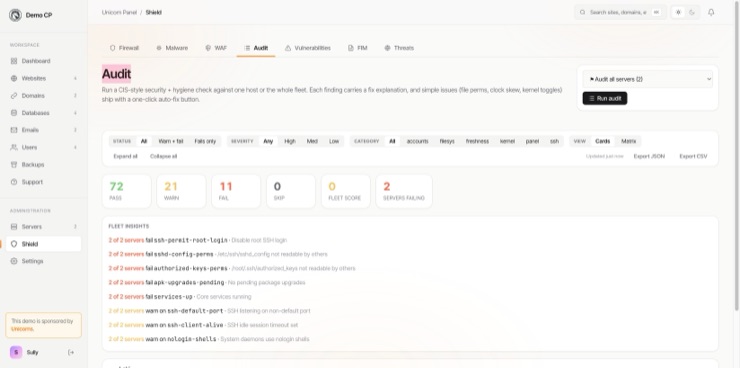Filter category by kernel
Screen dimensions: 740x368
click(507, 141)
